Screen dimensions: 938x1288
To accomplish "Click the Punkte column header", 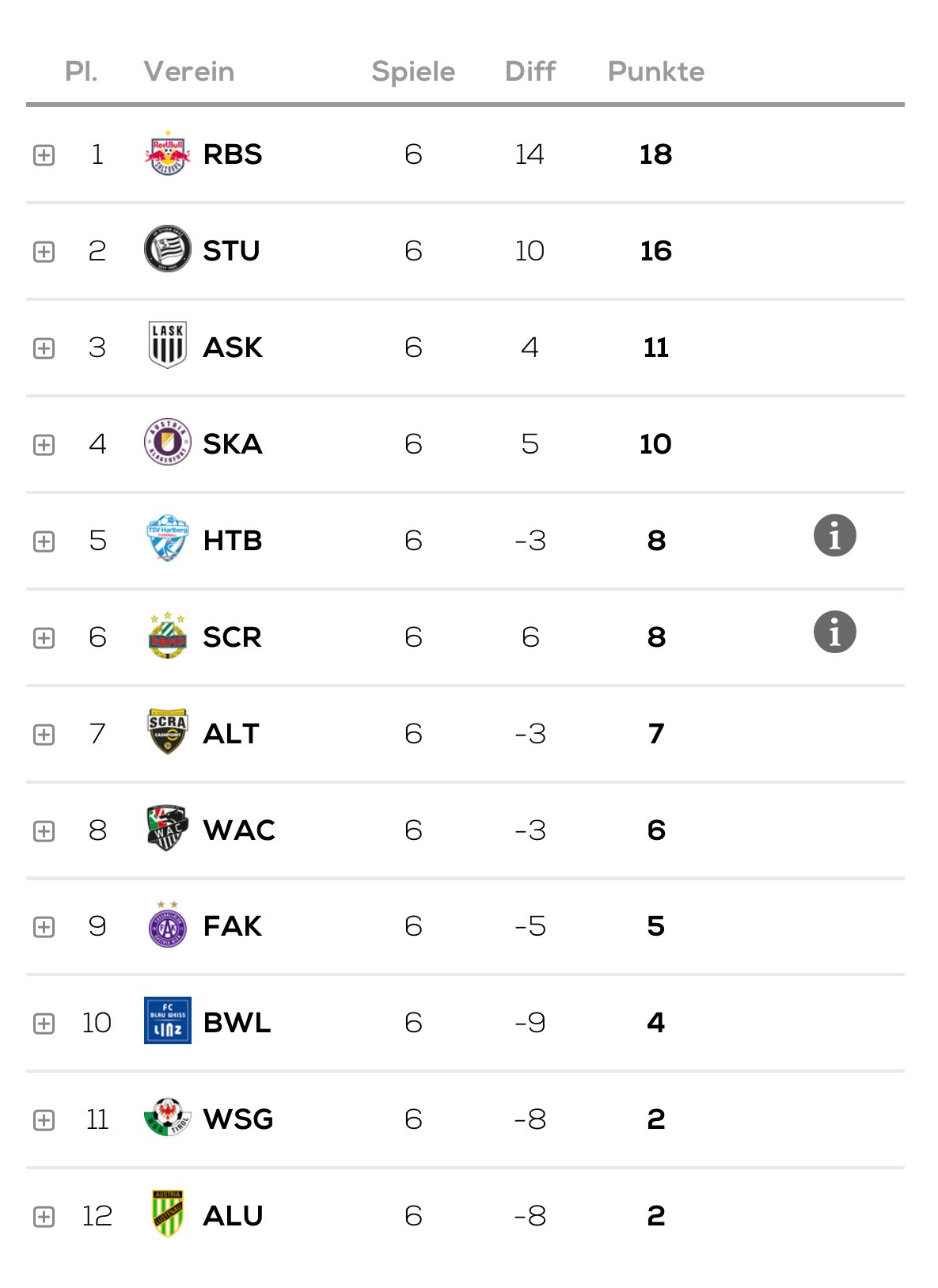I will pos(655,72).
